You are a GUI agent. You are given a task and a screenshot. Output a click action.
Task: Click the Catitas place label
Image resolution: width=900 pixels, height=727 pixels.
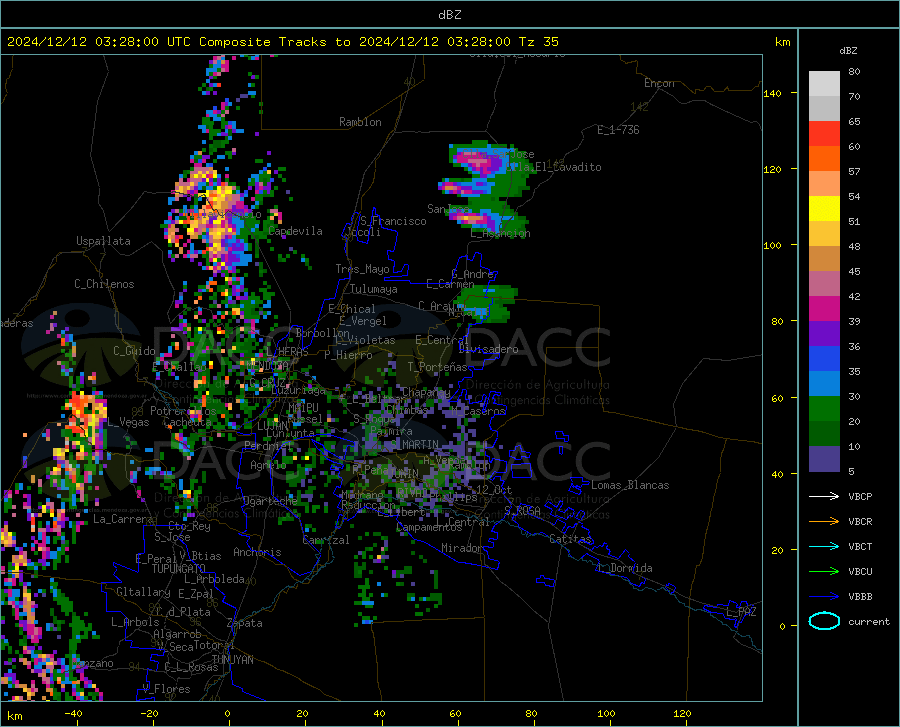coord(570,539)
